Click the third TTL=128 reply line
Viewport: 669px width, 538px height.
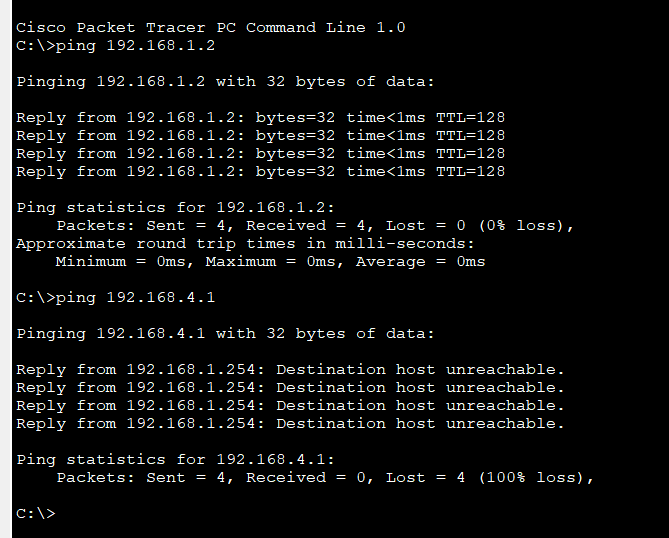(x=261, y=153)
